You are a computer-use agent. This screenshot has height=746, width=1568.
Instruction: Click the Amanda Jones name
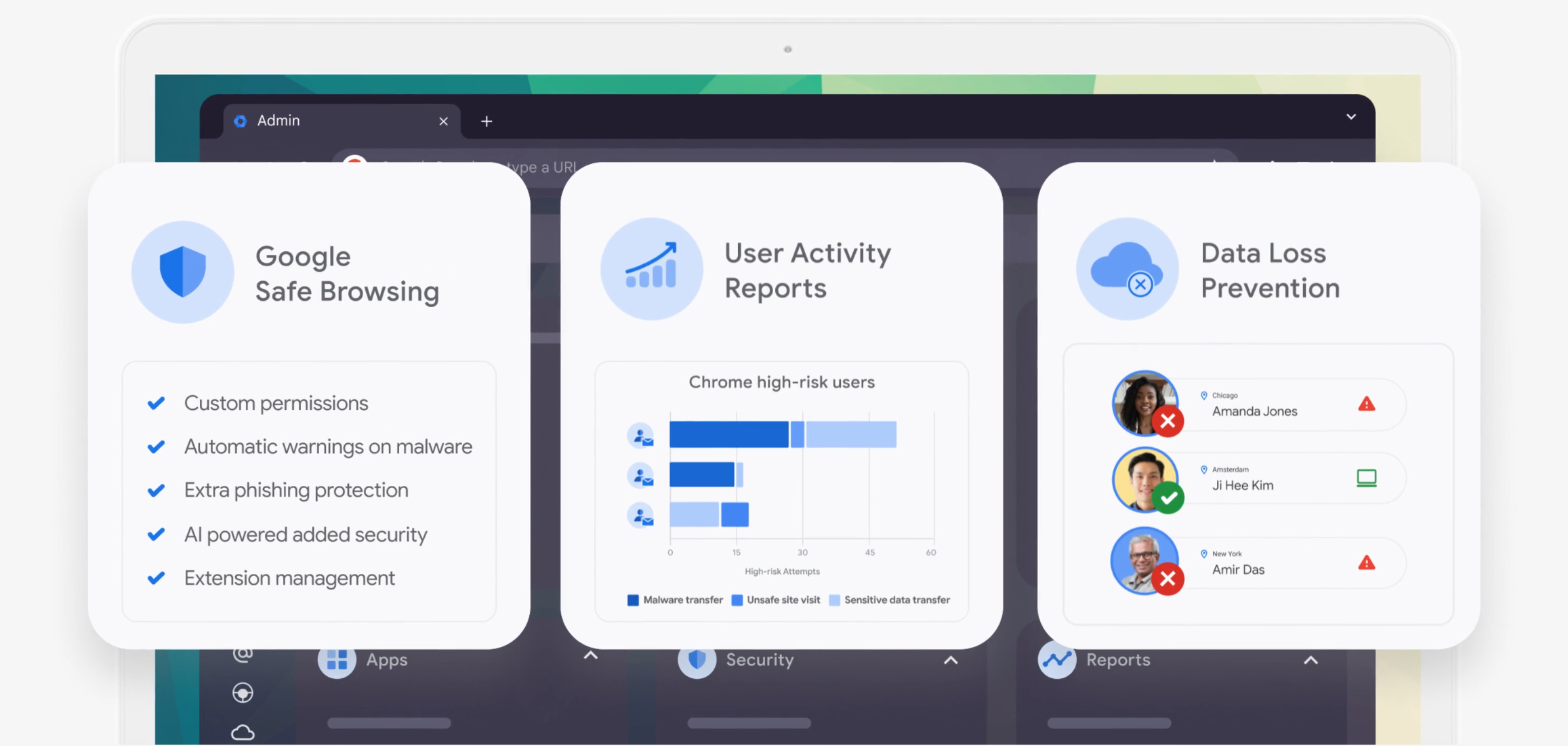coord(1254,411)
